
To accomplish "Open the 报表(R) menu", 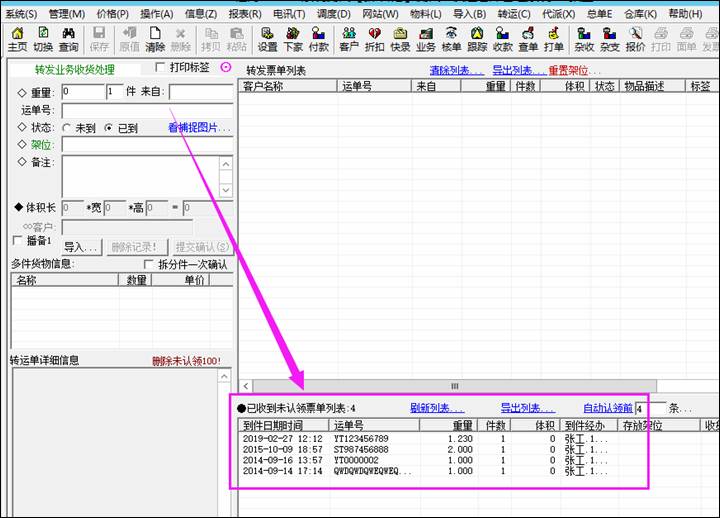I will tap(245, 14).
